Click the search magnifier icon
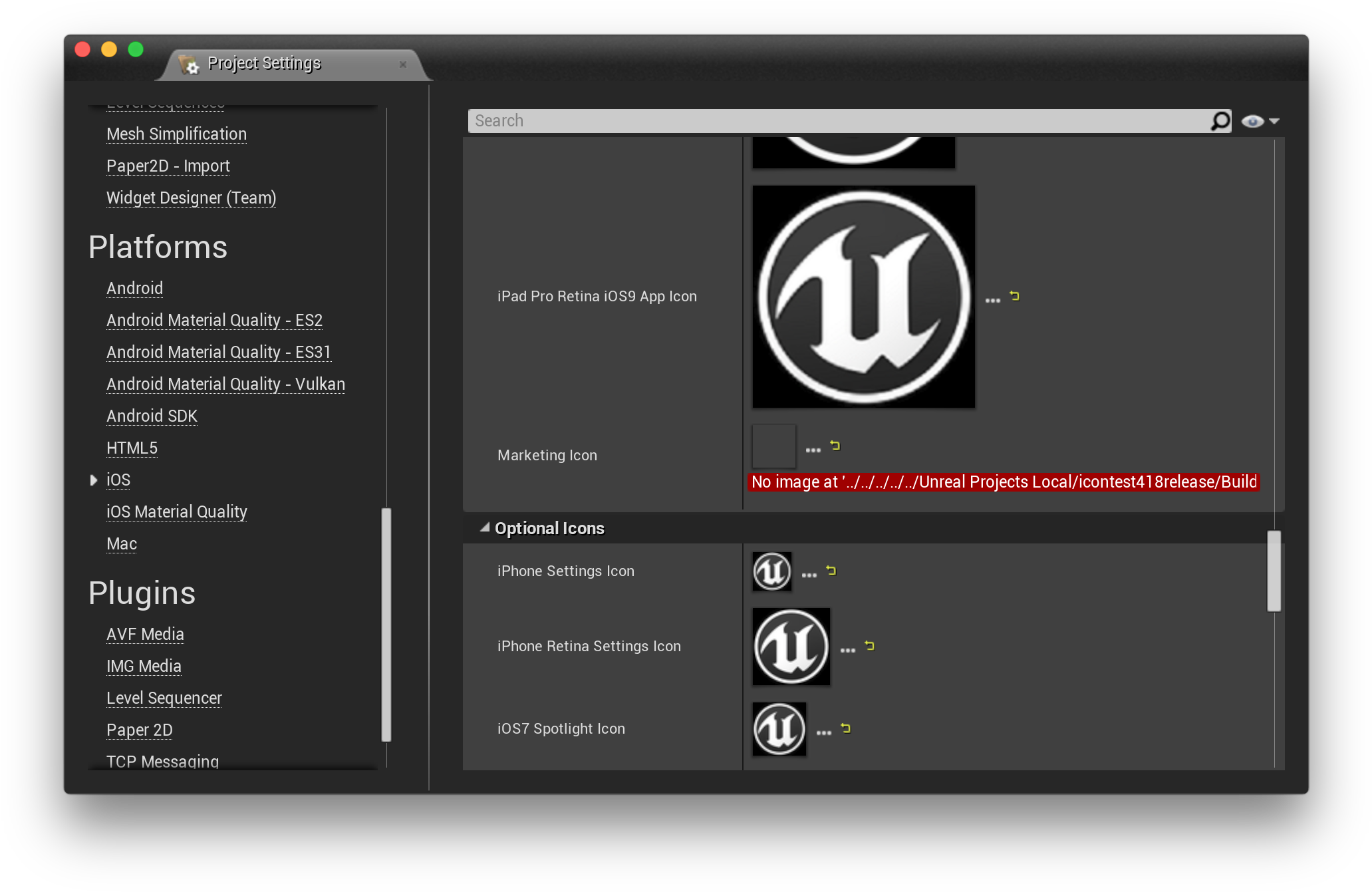 coord(1220,121)
